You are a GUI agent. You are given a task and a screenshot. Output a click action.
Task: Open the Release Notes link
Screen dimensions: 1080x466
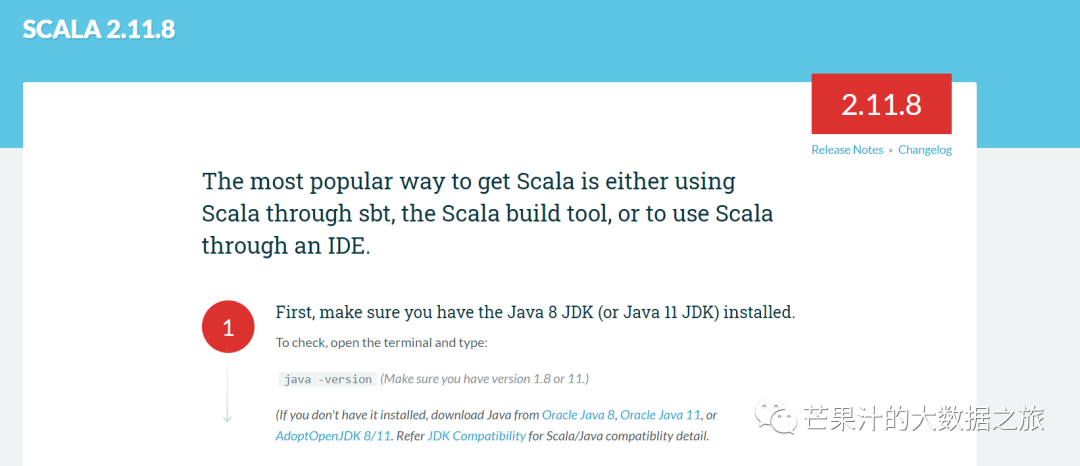coord(847,150)
